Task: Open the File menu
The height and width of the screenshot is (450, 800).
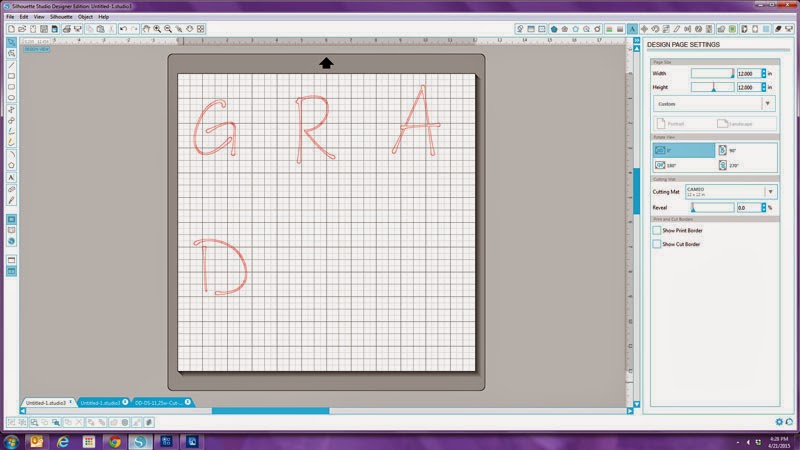Action: [x=10, y=17]
